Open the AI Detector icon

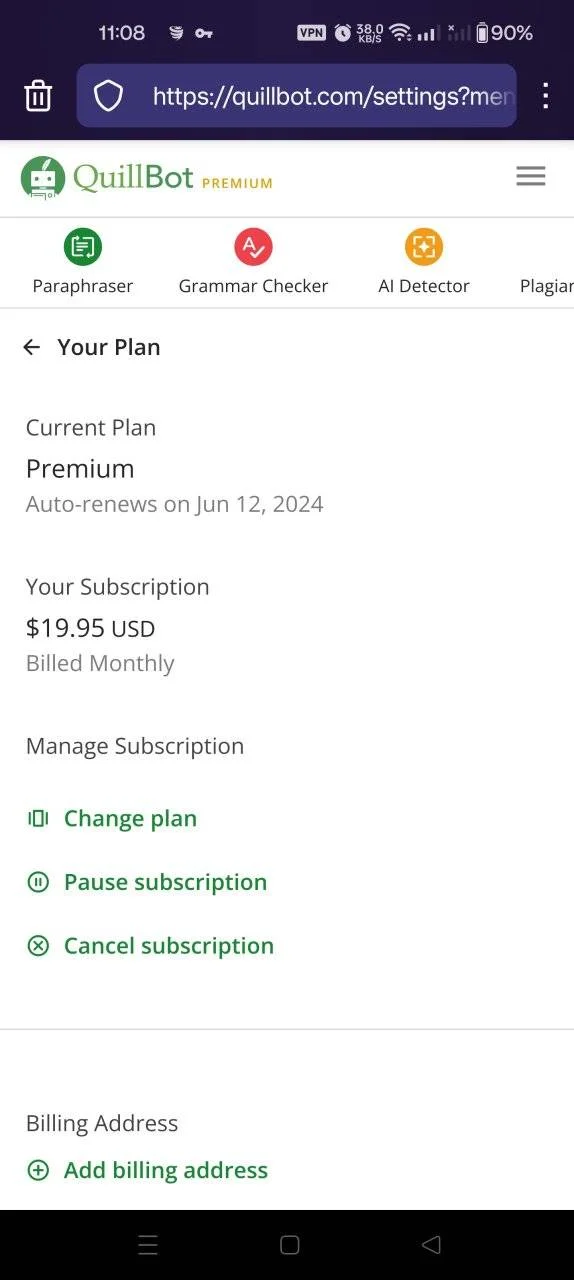424,246
